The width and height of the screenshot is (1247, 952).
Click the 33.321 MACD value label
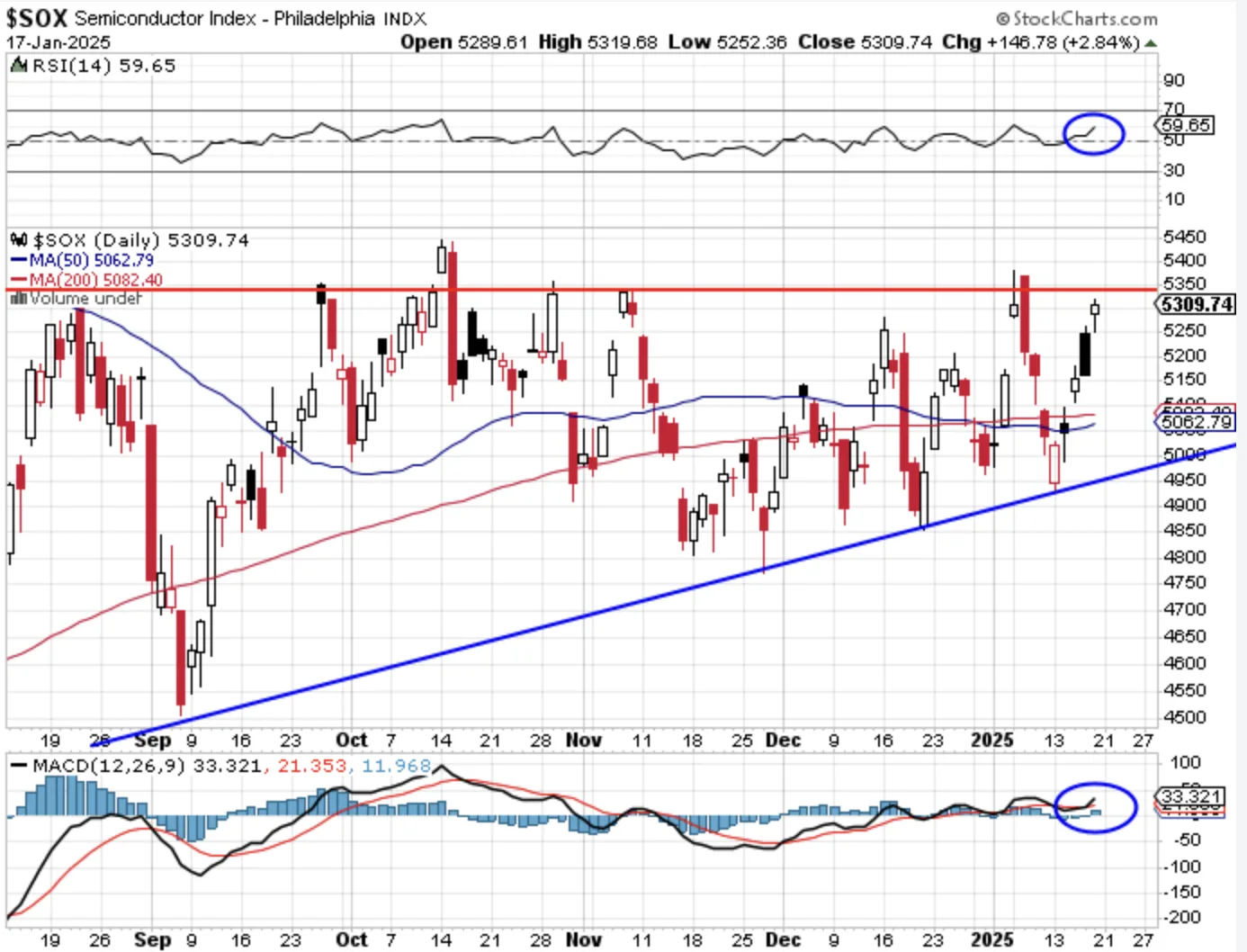(x=1189, y=796)
